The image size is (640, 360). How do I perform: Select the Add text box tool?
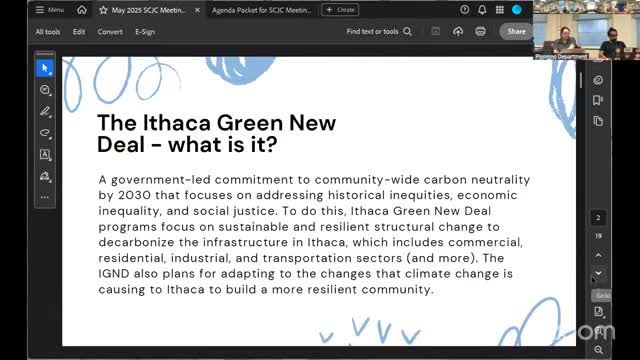(x=45, y=155)
